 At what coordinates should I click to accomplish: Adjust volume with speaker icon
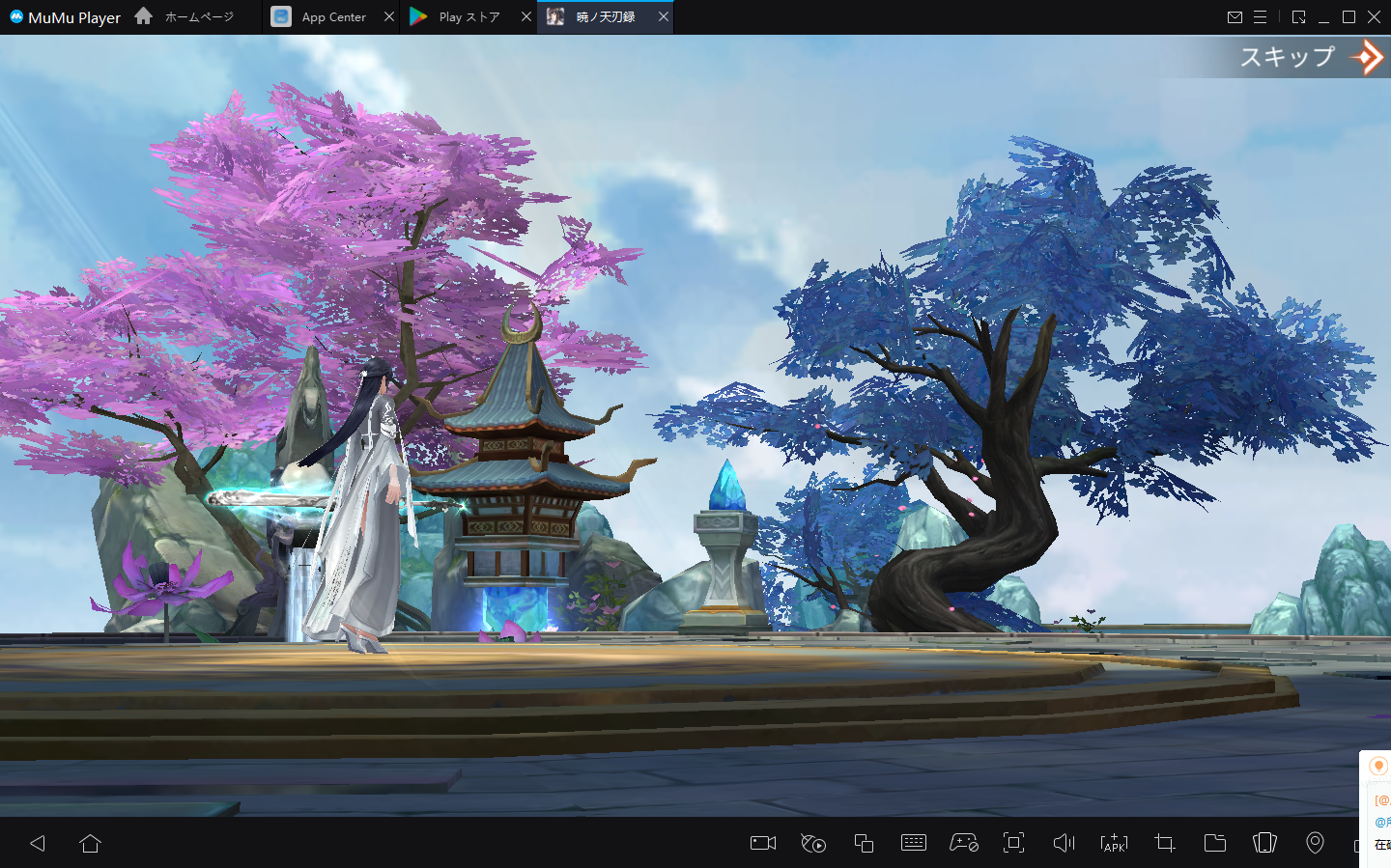pyautogui.click(x=1064, y=843)
